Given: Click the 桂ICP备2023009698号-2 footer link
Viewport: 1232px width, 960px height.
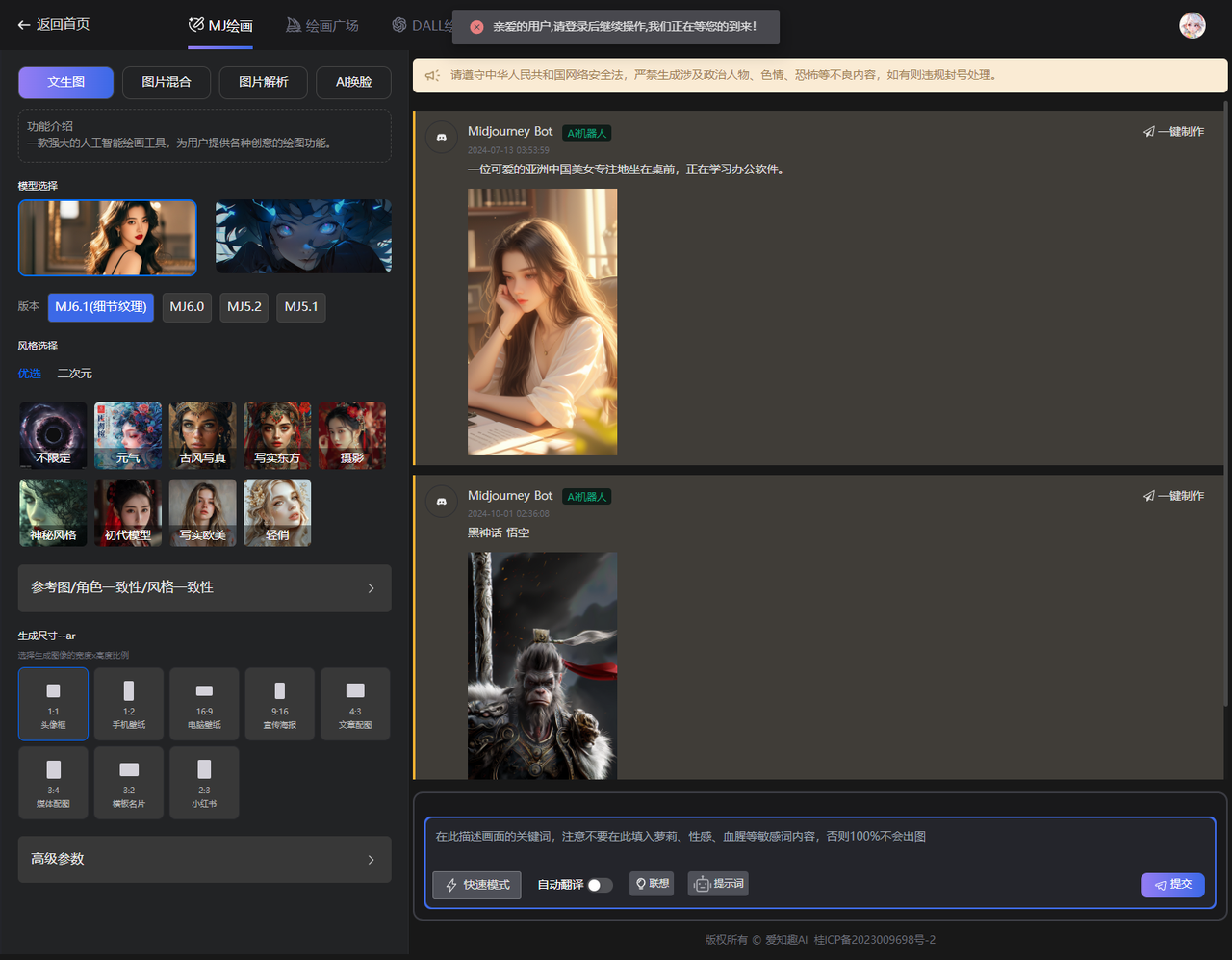Looking at the screenshot, I should click(875, 940).
